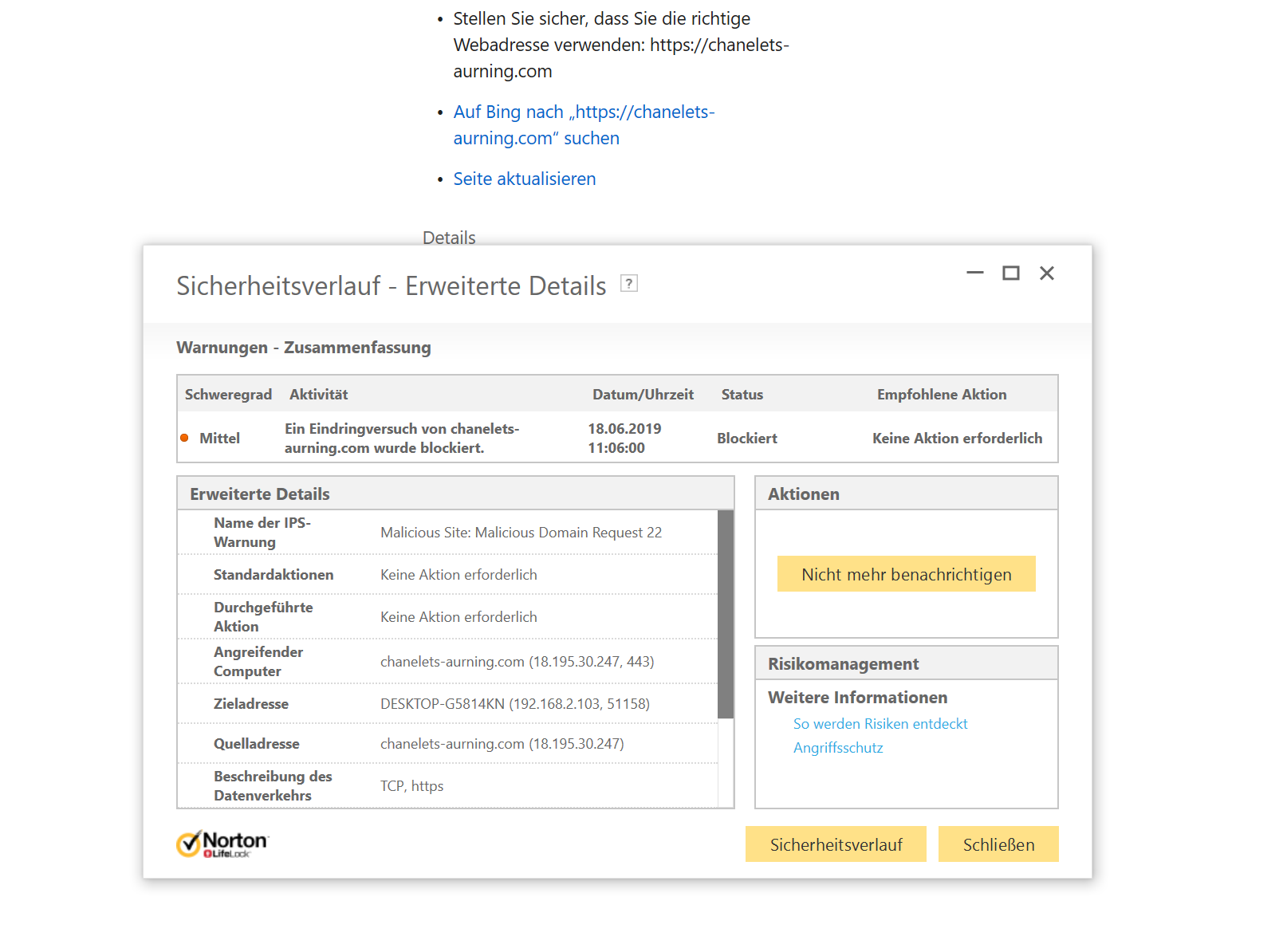1283x952 pixels.
Task: Select the Datum/Uhrzeit column header
Action: [643, 395]
